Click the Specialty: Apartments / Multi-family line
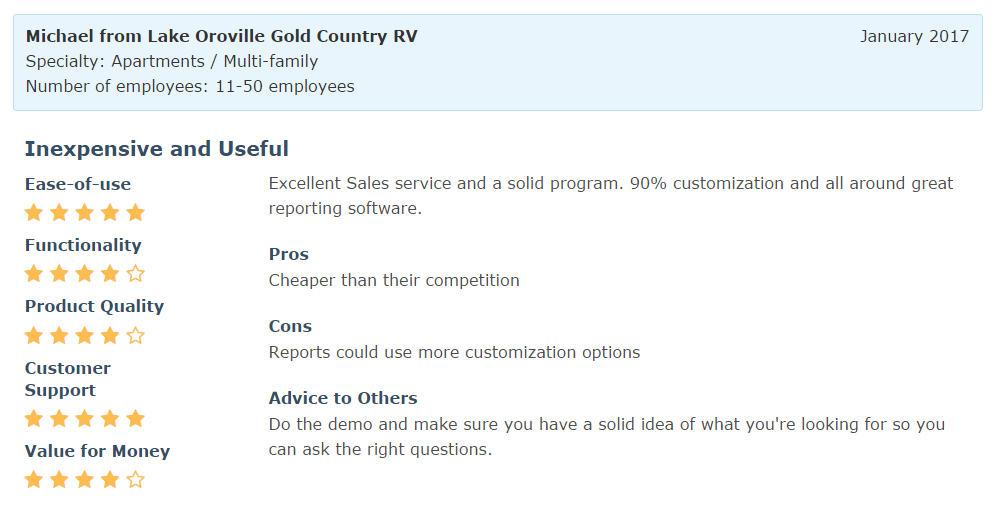Image resolution: width=999 pixels, height=514 pixels. pyautogui.click(x=172, y=62)
